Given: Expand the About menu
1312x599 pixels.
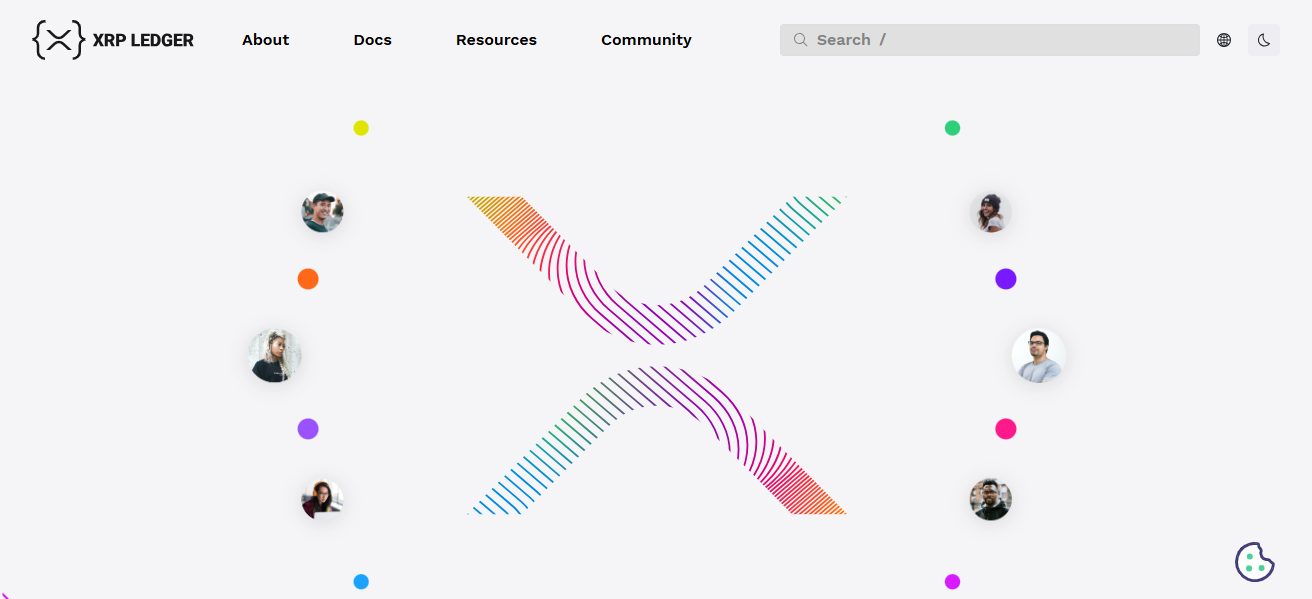Looking at the screenshot, I should [265, 40].
